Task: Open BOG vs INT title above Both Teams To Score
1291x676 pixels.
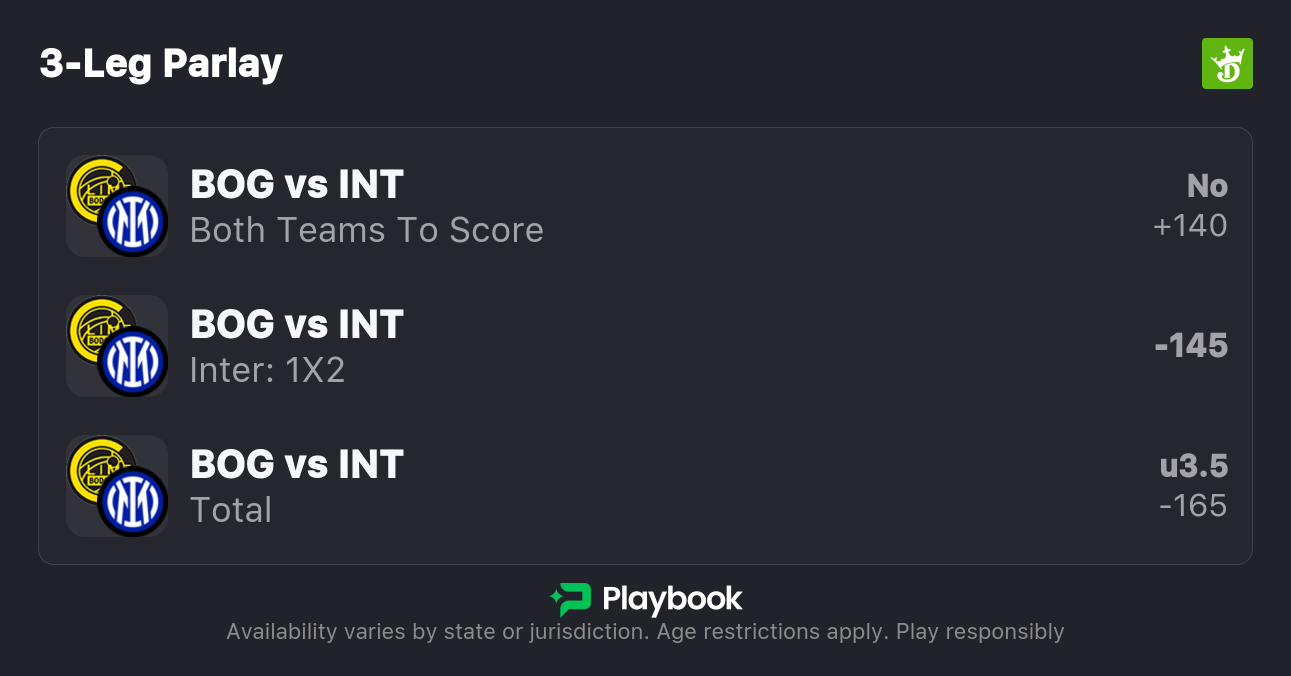Action: (x=296, y=185)
